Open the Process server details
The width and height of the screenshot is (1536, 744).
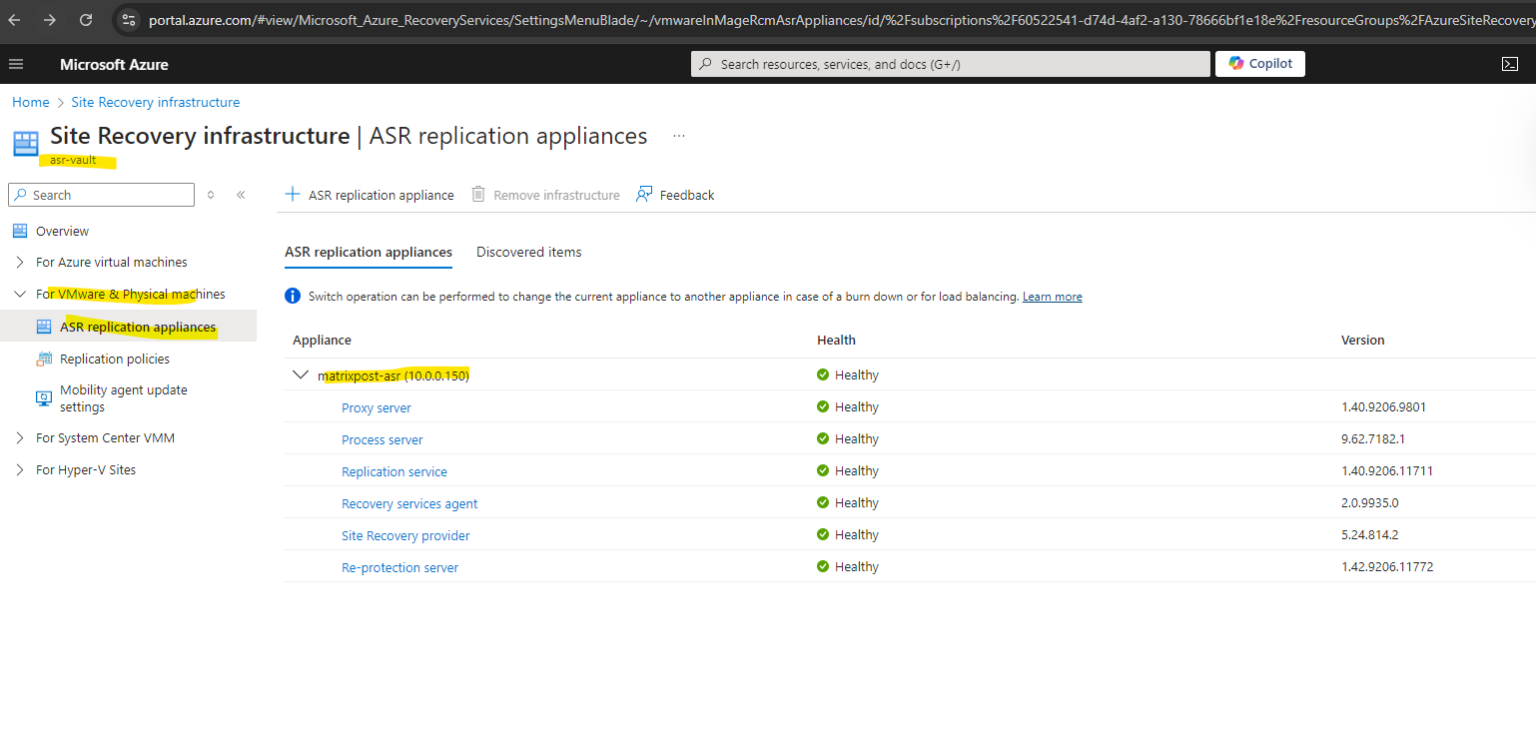(382, 439)
